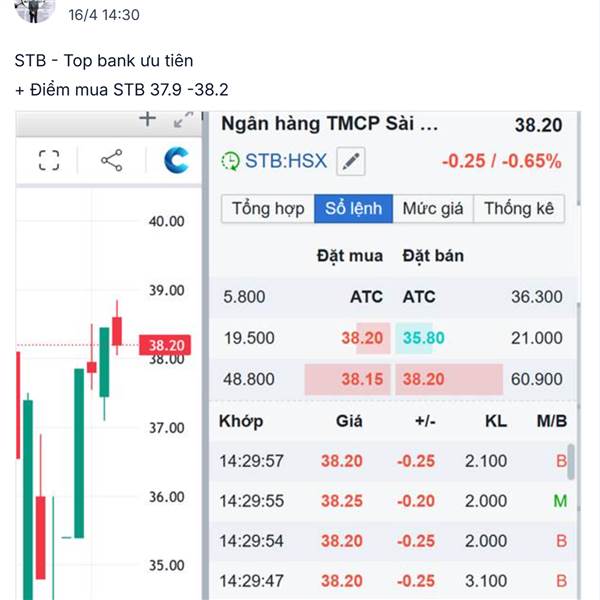600x600 pixels.
Task: Click the tallest green candlestick on chart
Action: click(x=28, y=497)
